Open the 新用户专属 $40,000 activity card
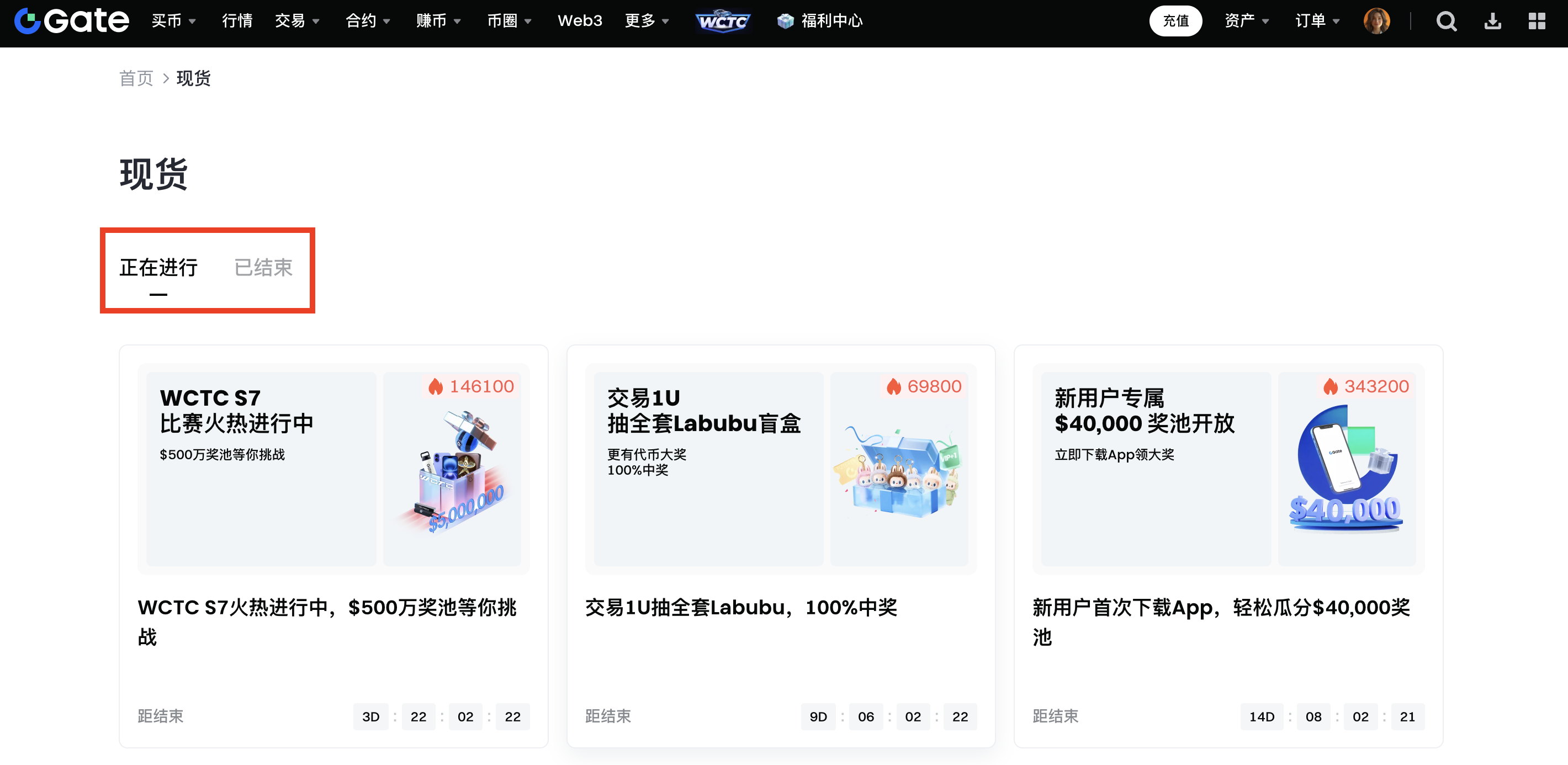This screenshot has width=1568, height=765. [1228, 469]
